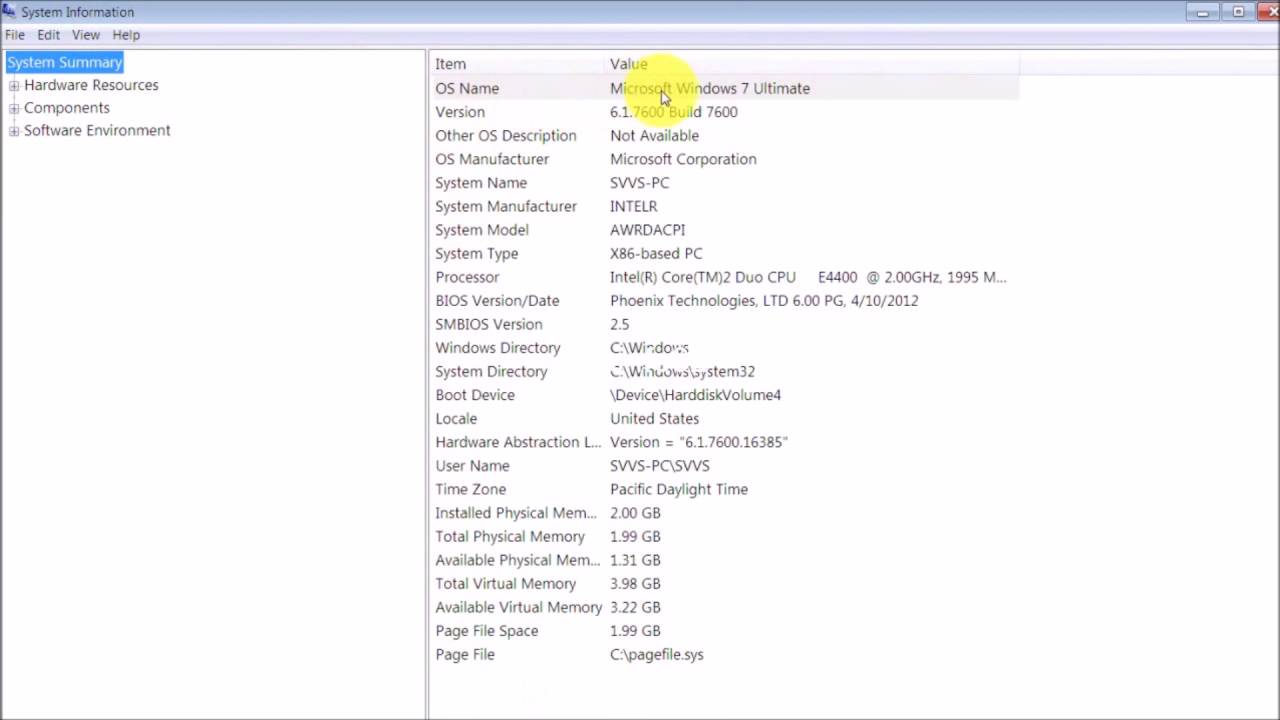
Task: Select the OS Name row
Action: (725, 88)
